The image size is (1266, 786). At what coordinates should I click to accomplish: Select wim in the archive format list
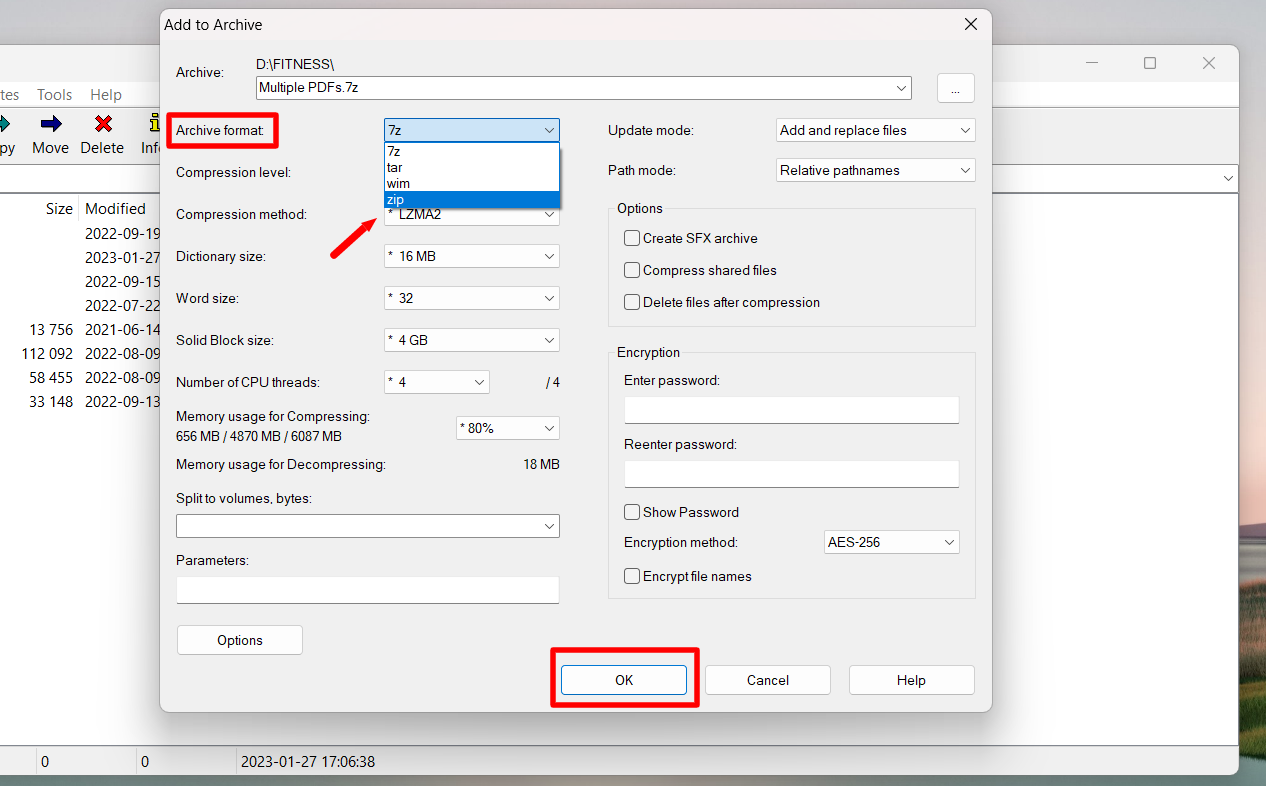(x=472, y=184)
